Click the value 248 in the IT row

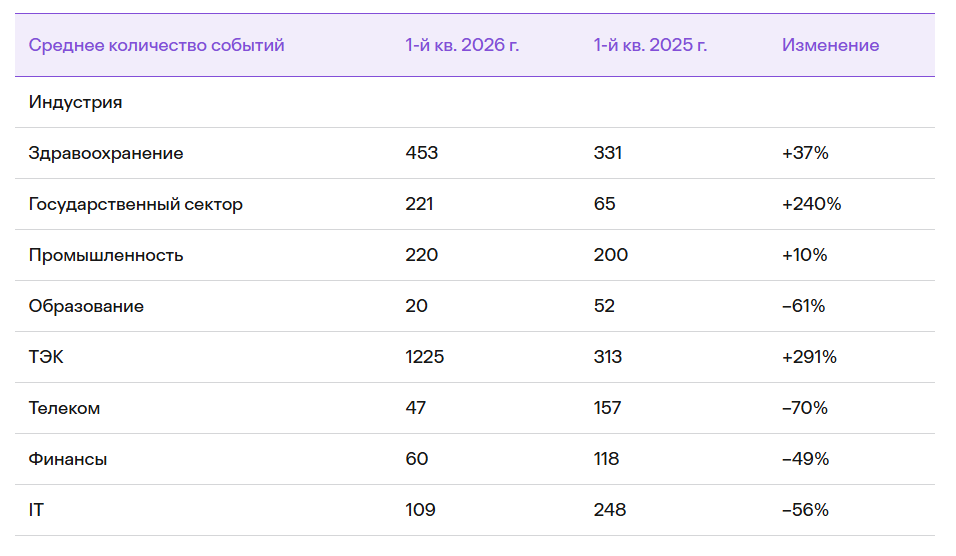[x=610, y=510]
